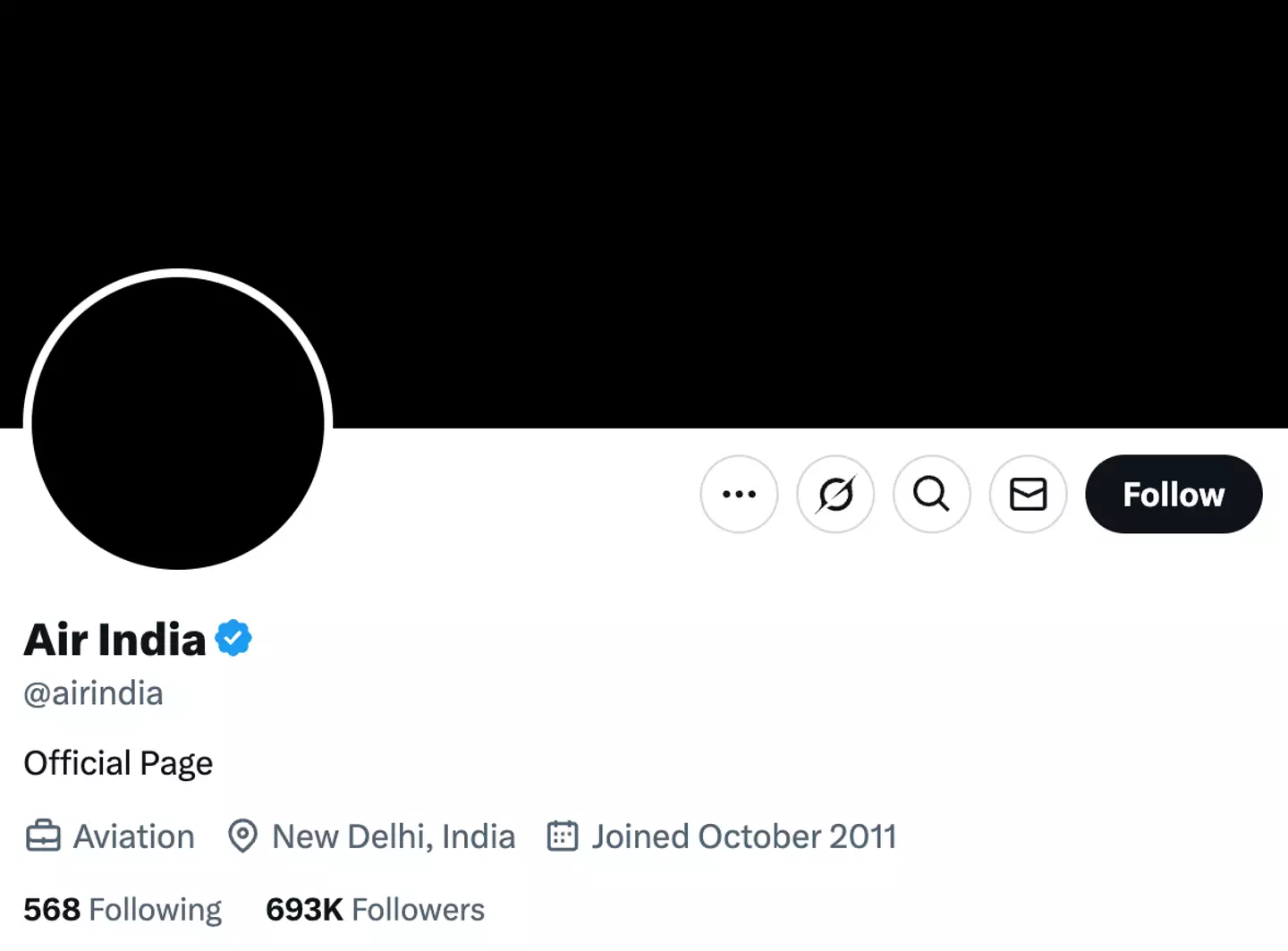Click the New Delhi, India location text
This screenshot has width=1288, height=951.
393,836
